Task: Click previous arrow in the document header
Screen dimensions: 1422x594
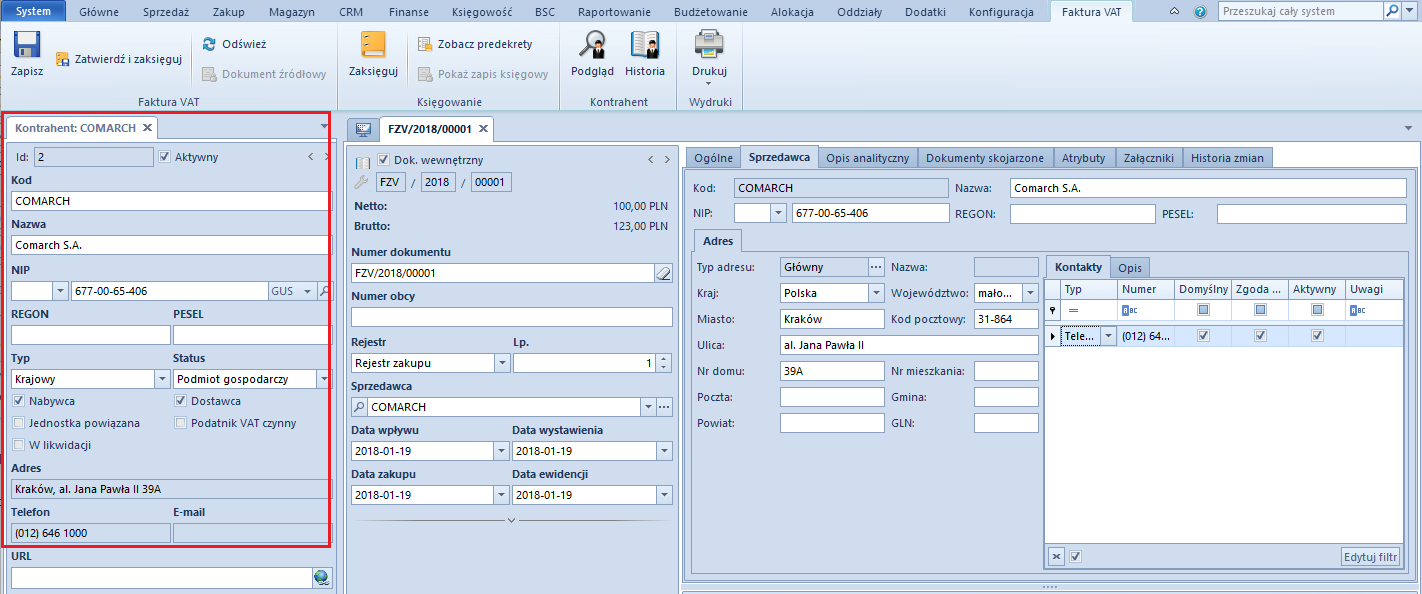Action: 651,159
